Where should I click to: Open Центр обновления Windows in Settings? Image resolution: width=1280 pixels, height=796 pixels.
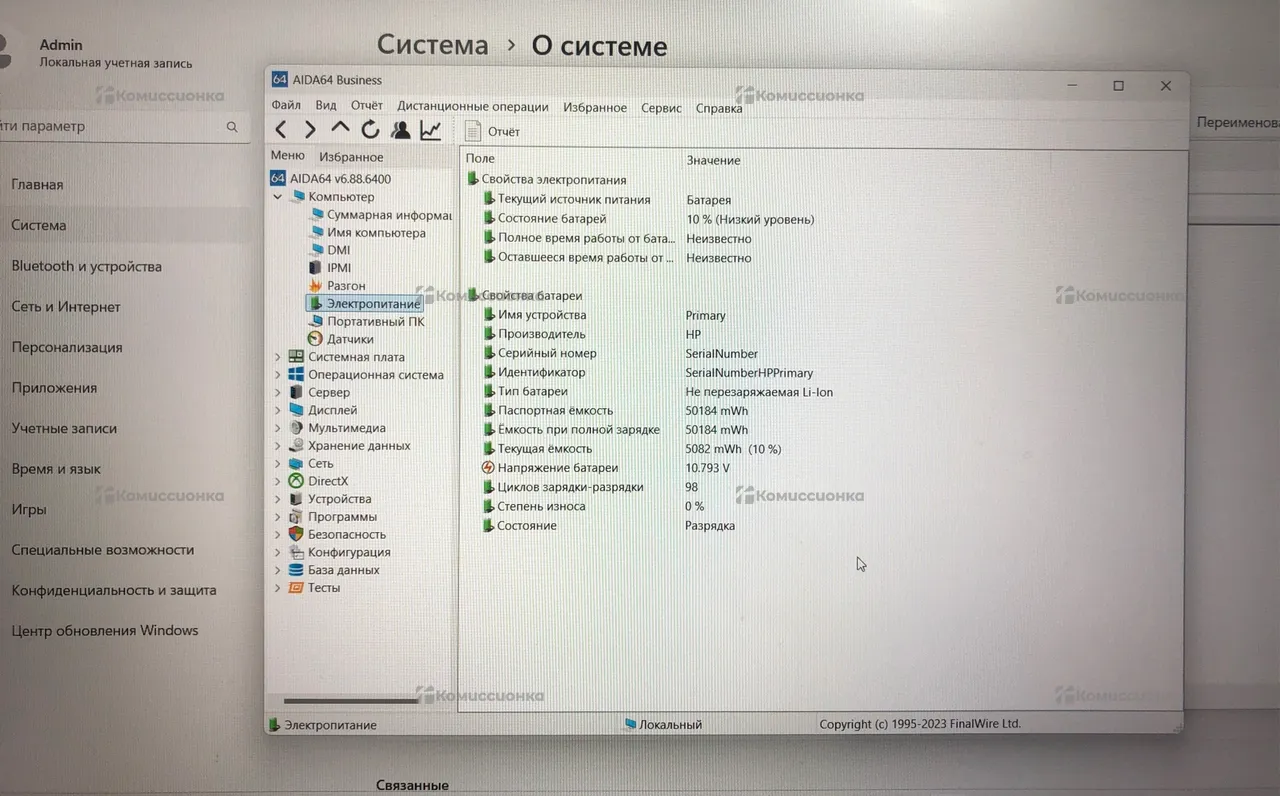(105, 631)
